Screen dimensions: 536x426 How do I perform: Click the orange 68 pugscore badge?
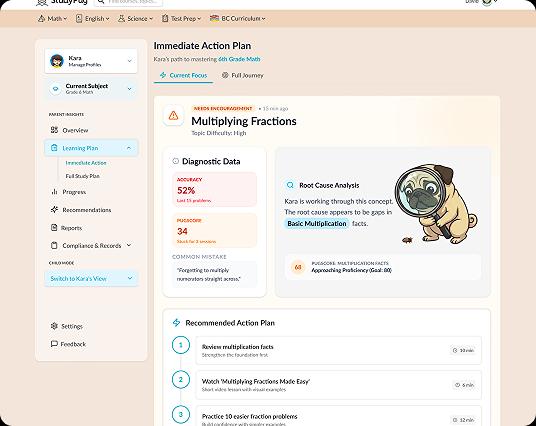(x=298, y=267)
